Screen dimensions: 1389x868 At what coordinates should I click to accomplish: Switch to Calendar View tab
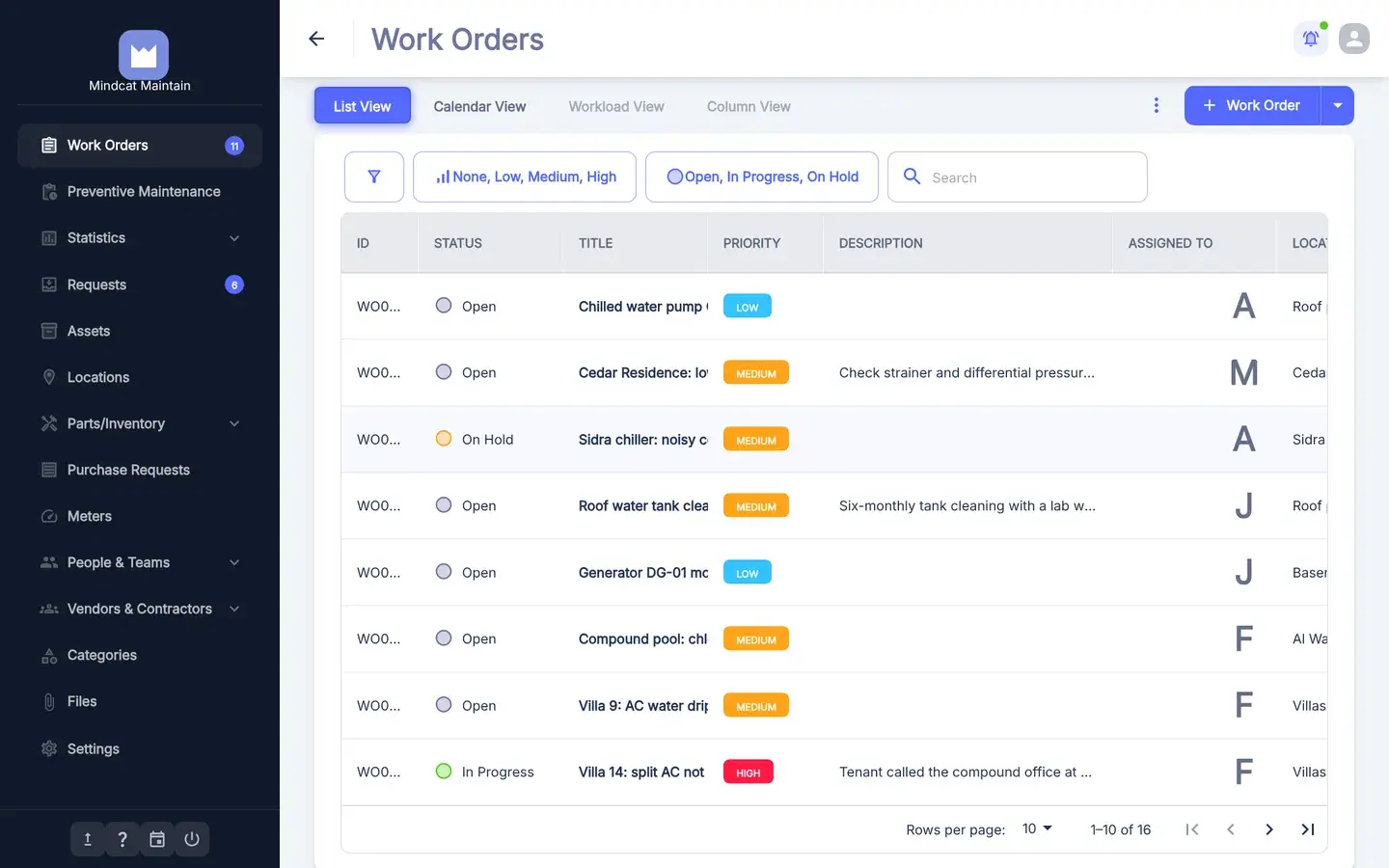coord(479,106)
